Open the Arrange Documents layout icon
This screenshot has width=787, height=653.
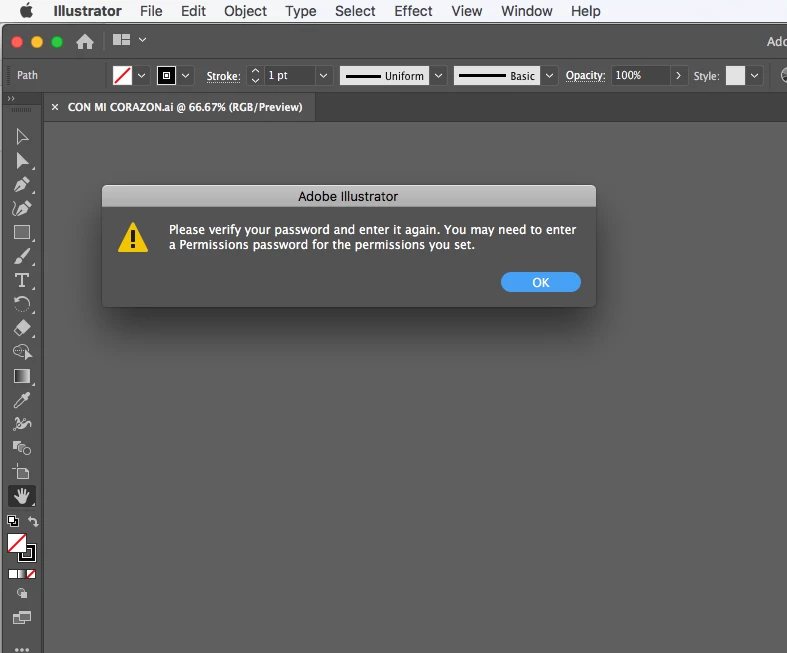pyautogui.click(x=121, y=40)
